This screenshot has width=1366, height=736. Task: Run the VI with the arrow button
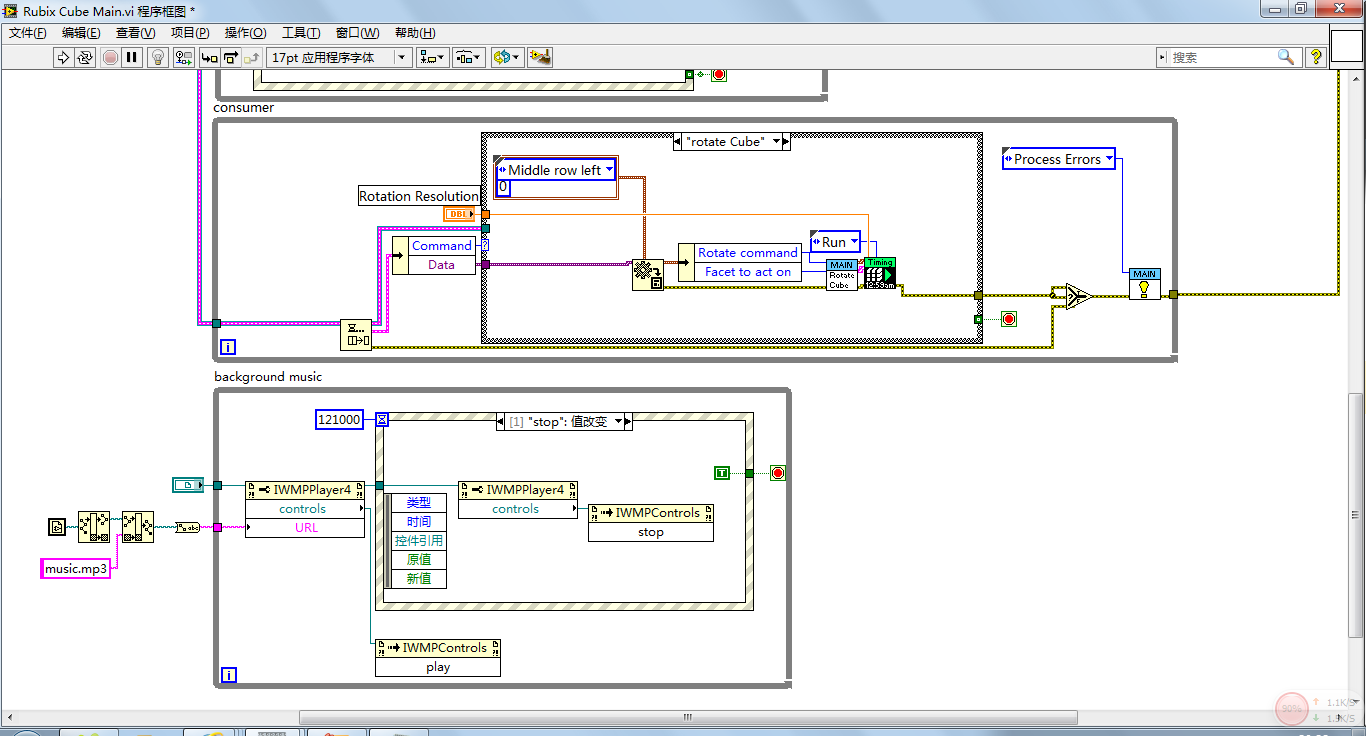click(63, 57)
